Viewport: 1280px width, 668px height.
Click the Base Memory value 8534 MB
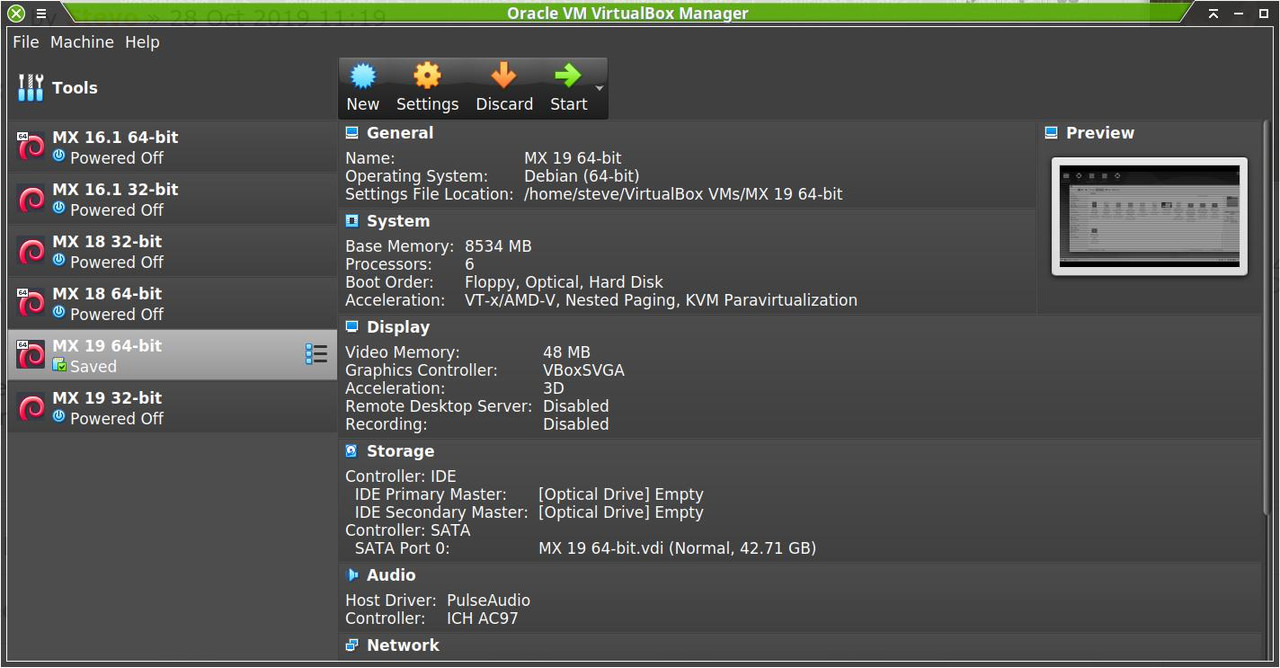(498, 246)
